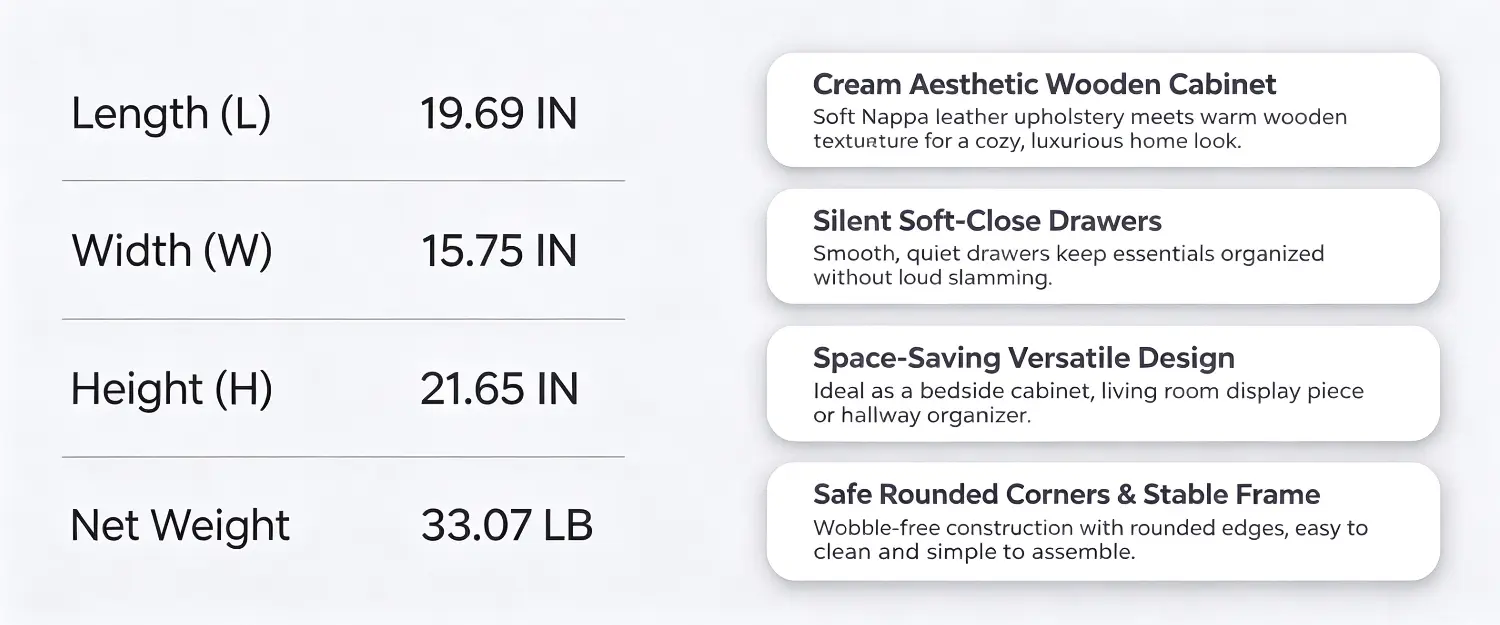Viewport: 1500px width, 625px height.
Task: Click the Height (H) label
Action: click(171, 389)
